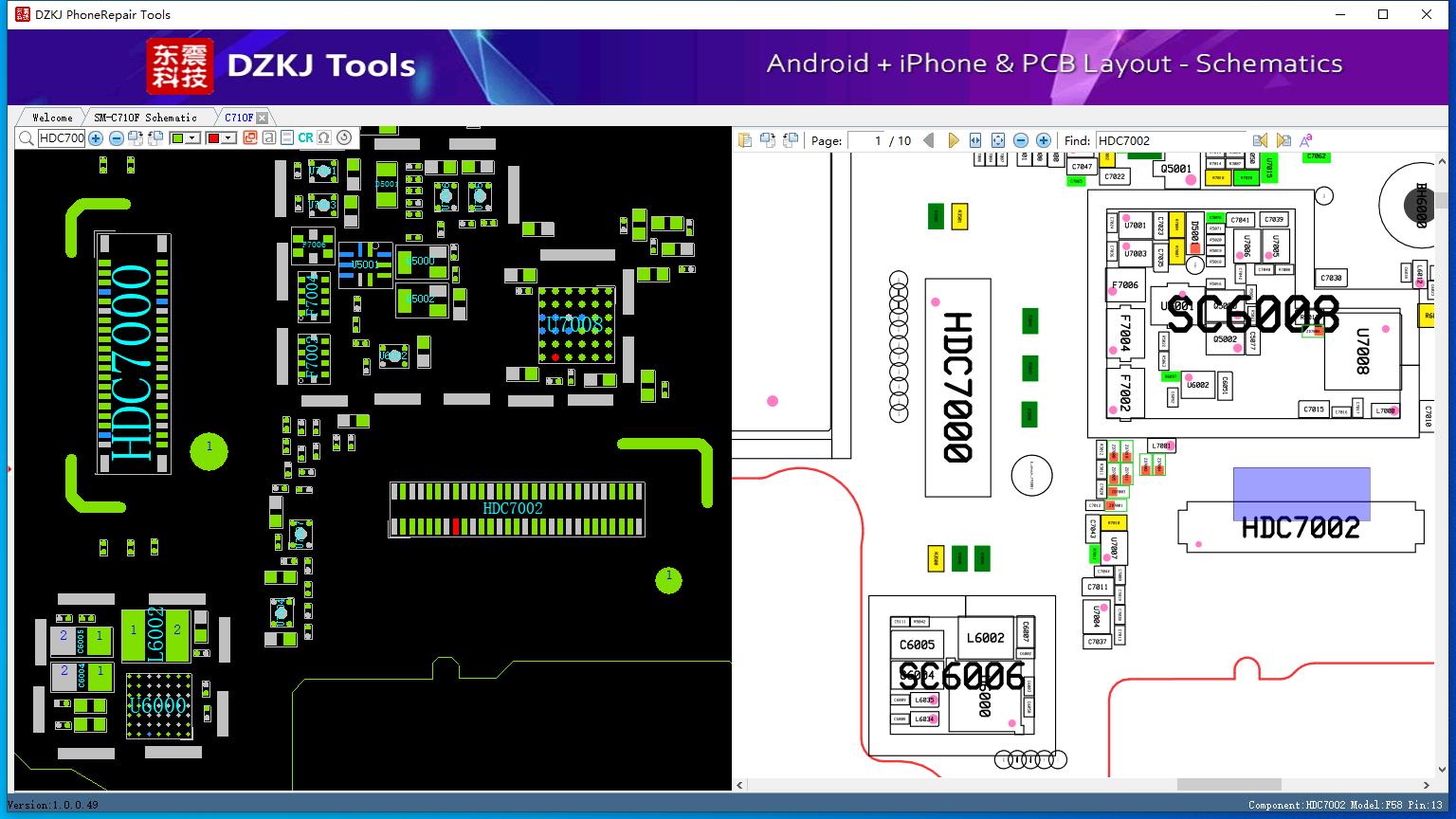Open the green color dropdown arrow

click(192, 138)
